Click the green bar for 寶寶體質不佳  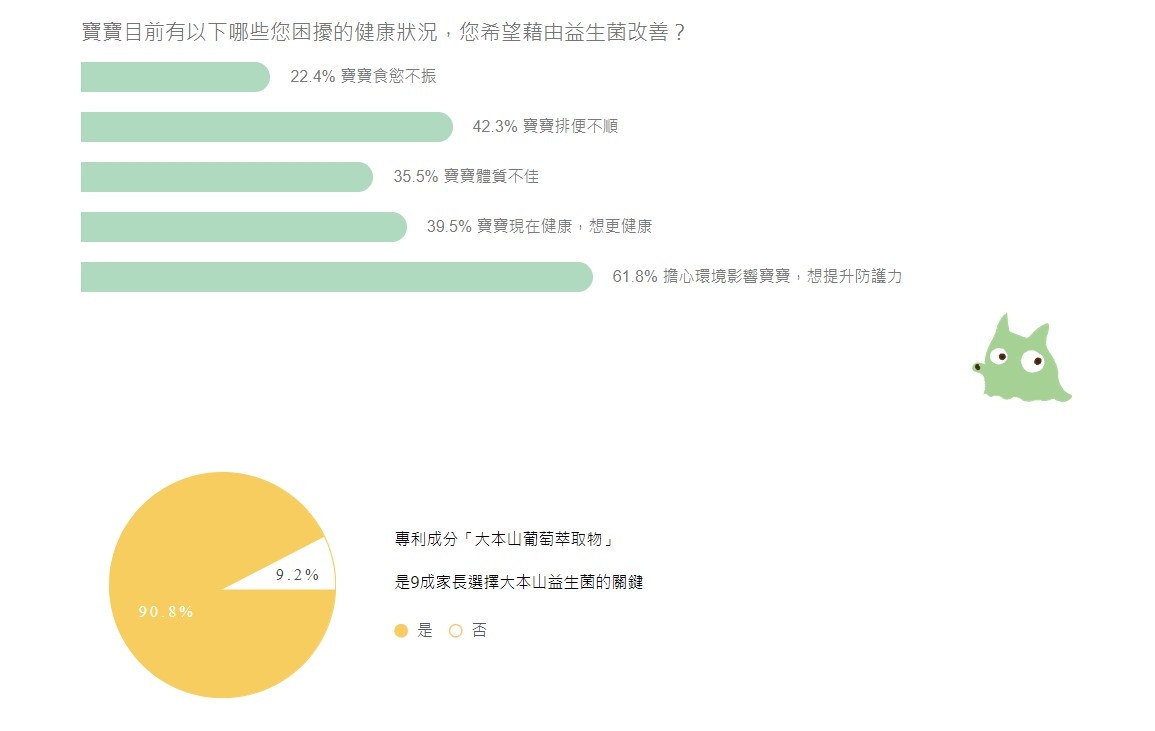(226, 177)
